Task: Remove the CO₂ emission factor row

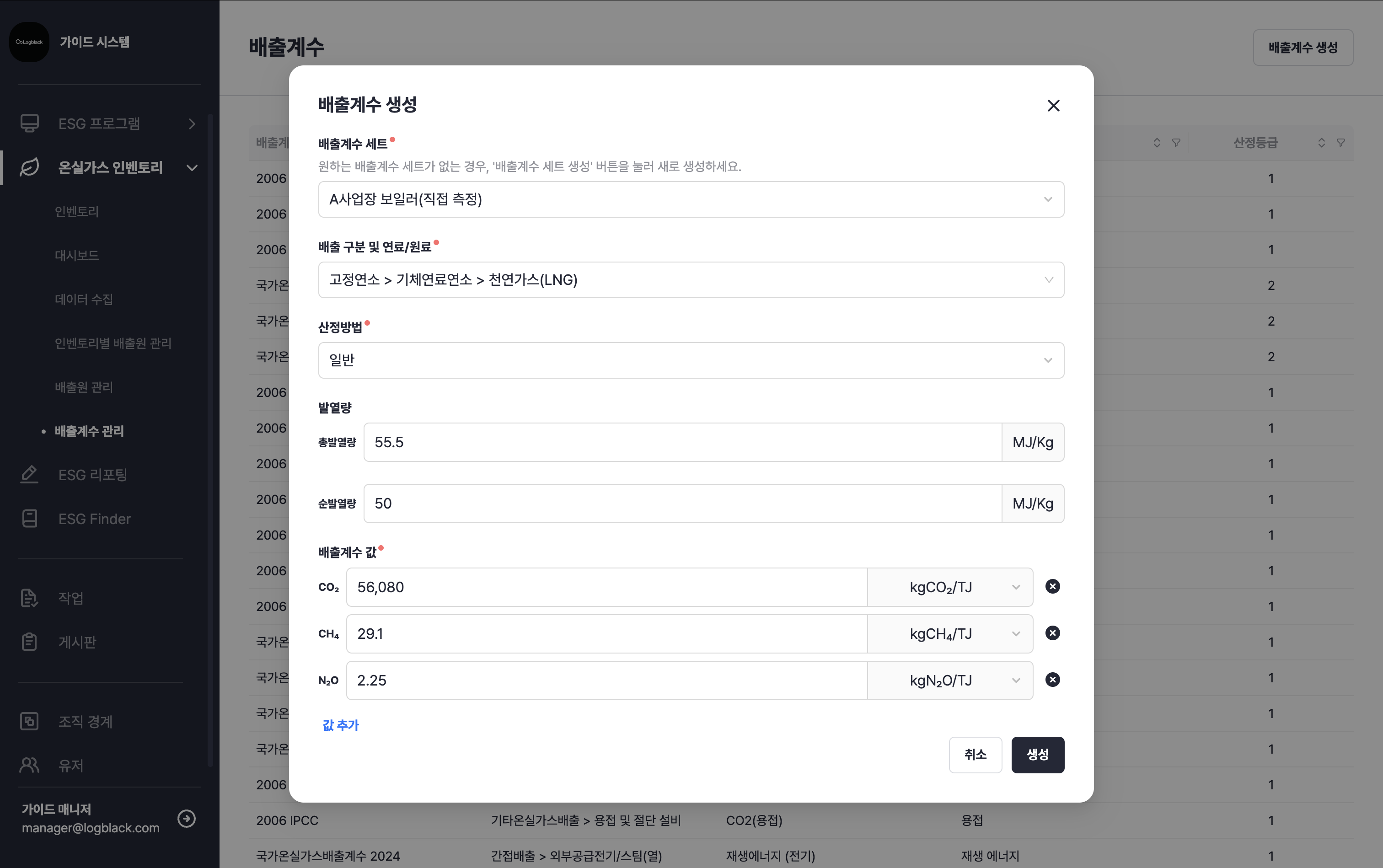Action: 1052,586
